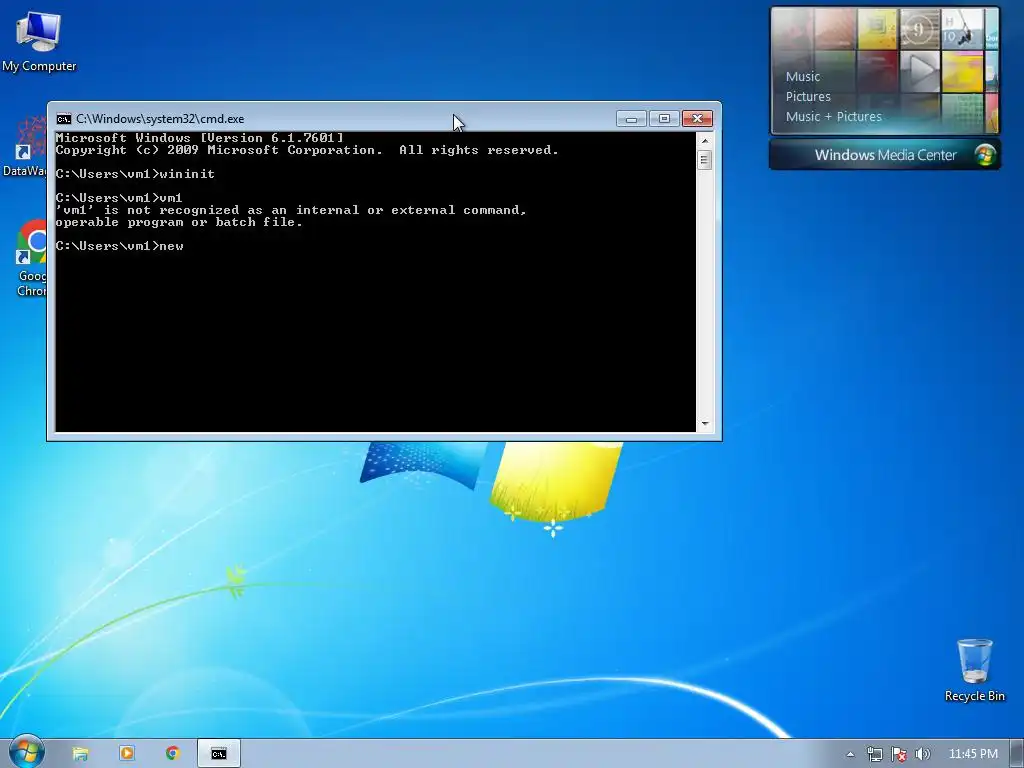Click the line "operable program or batch file."
Viewport: 1024px width, 768px height.
179,222
